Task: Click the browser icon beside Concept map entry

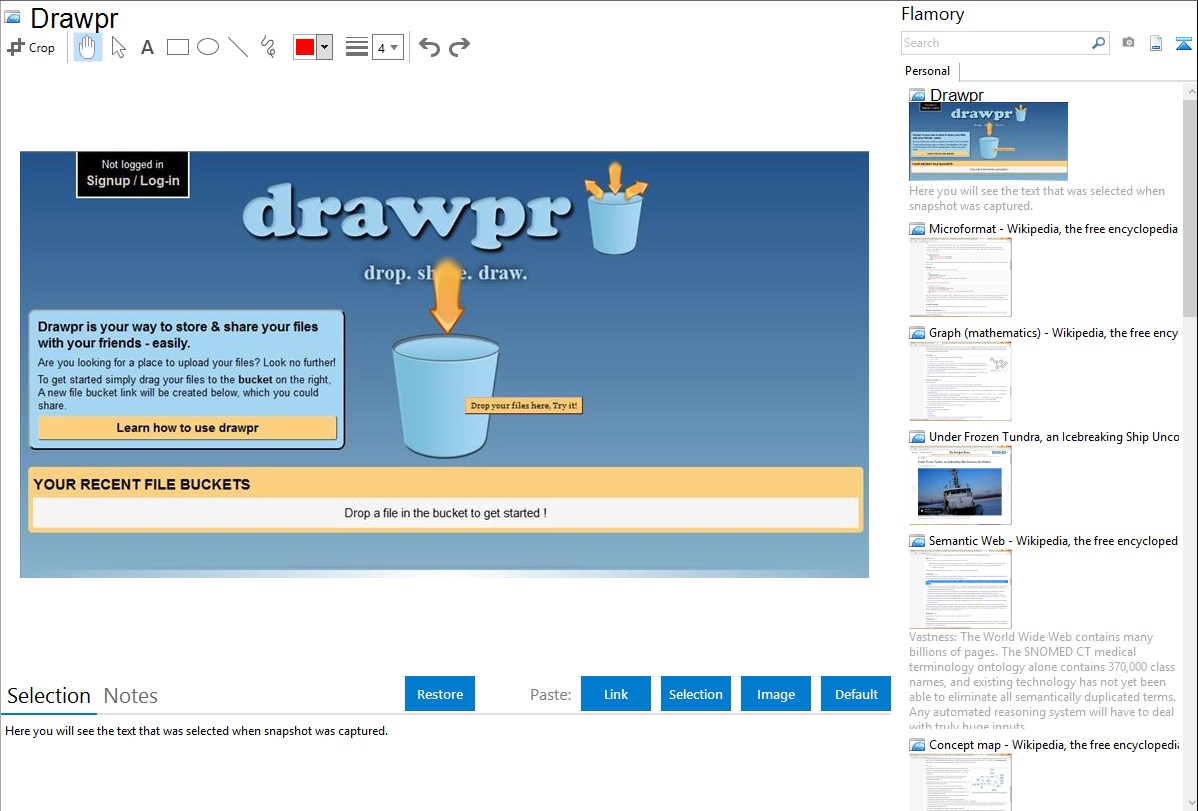Action: (918, 745)
